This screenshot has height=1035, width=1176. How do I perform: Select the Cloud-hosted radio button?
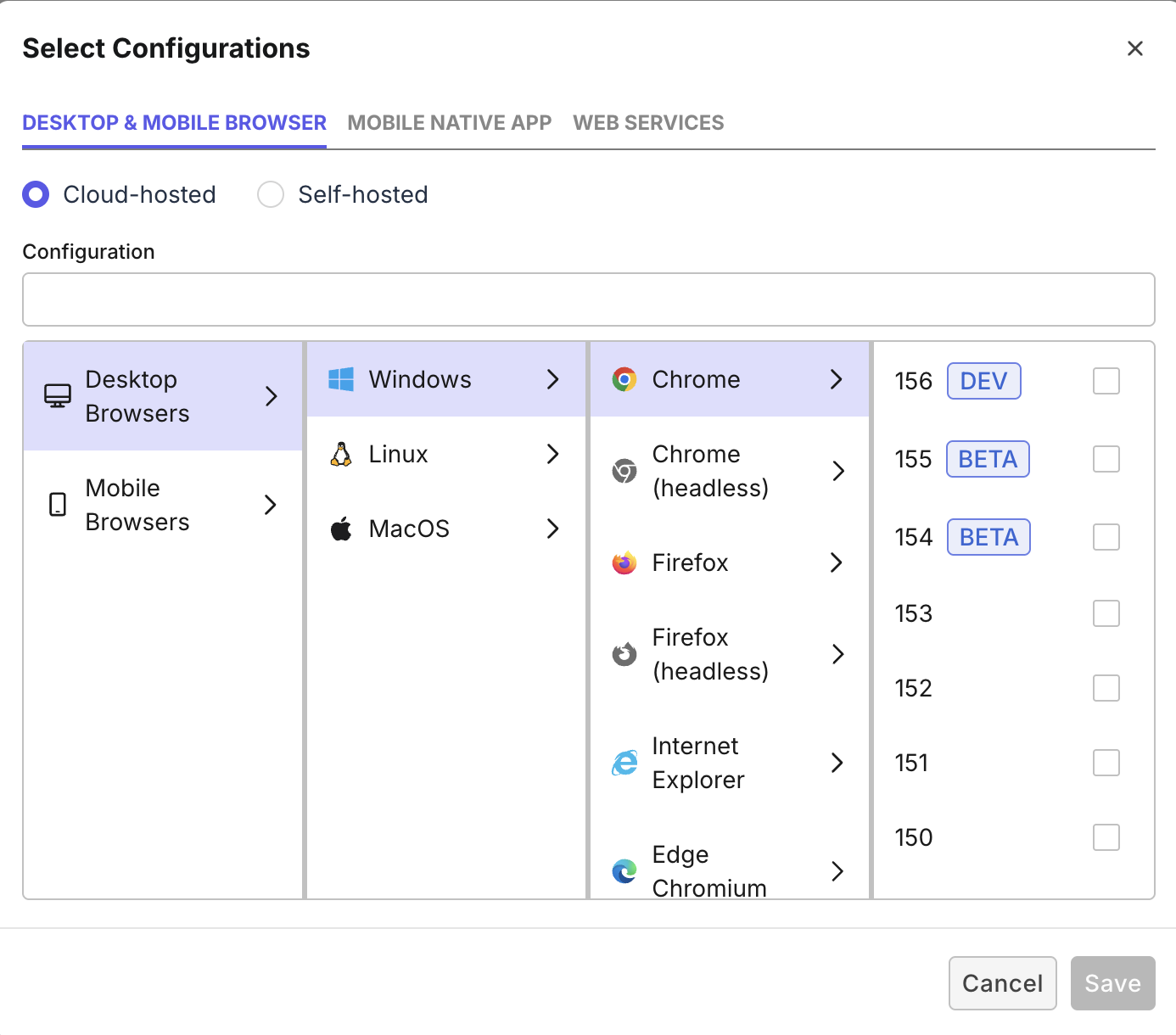pos(36,194)
